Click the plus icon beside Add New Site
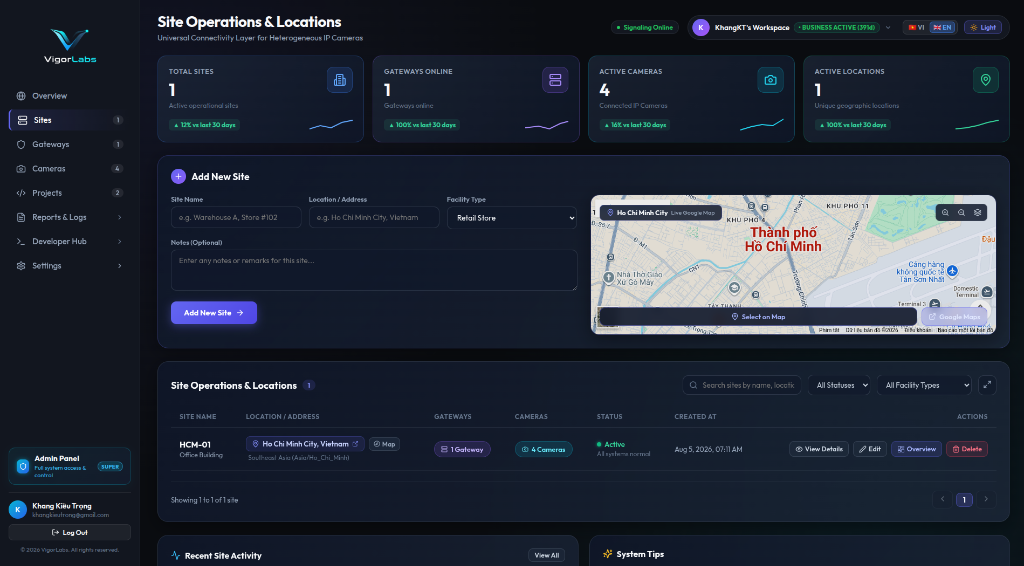 [178, 176]
